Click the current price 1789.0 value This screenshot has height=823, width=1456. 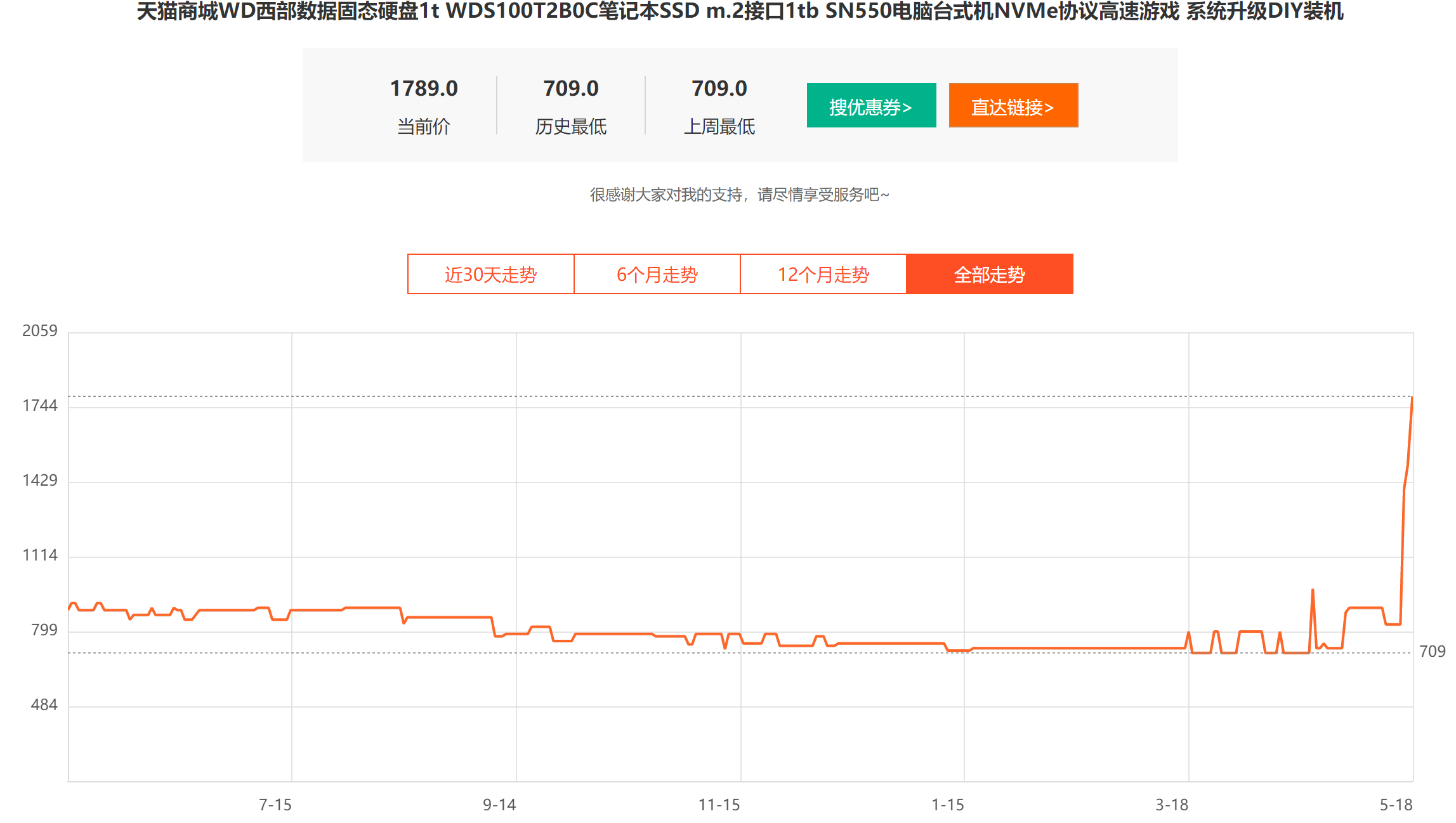(x=424, y=89)
